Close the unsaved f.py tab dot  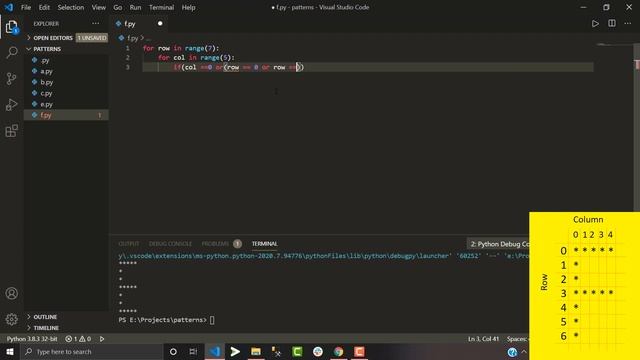point(160,24)
